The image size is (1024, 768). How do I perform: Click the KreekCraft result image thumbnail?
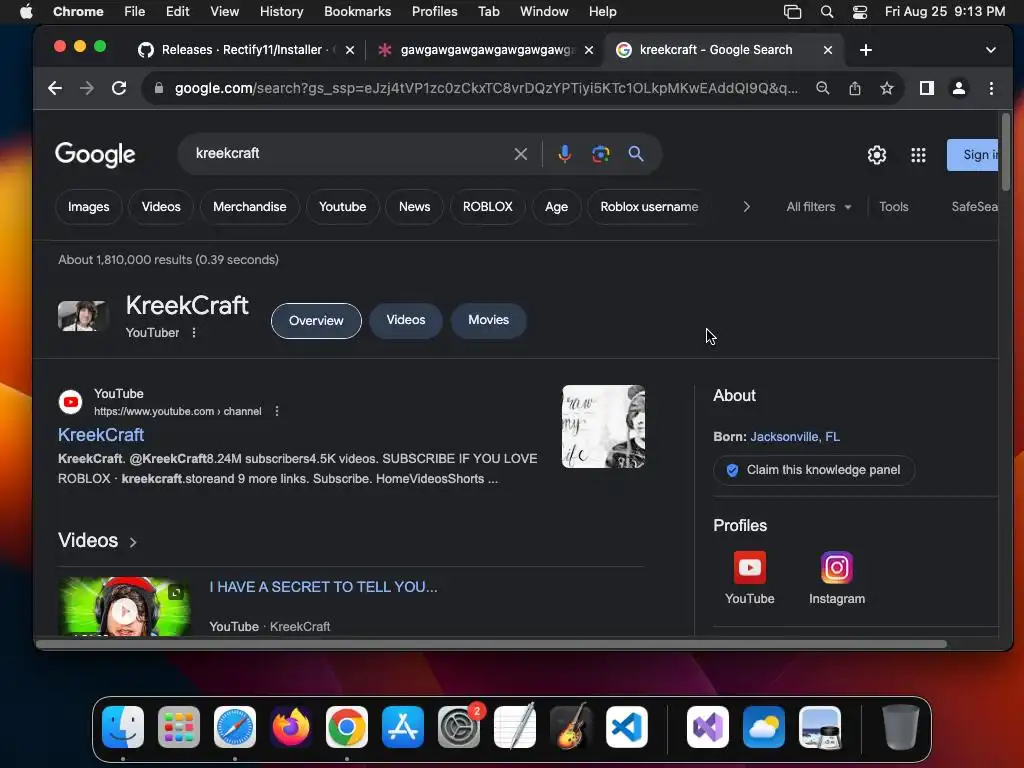tap(603, 426)
